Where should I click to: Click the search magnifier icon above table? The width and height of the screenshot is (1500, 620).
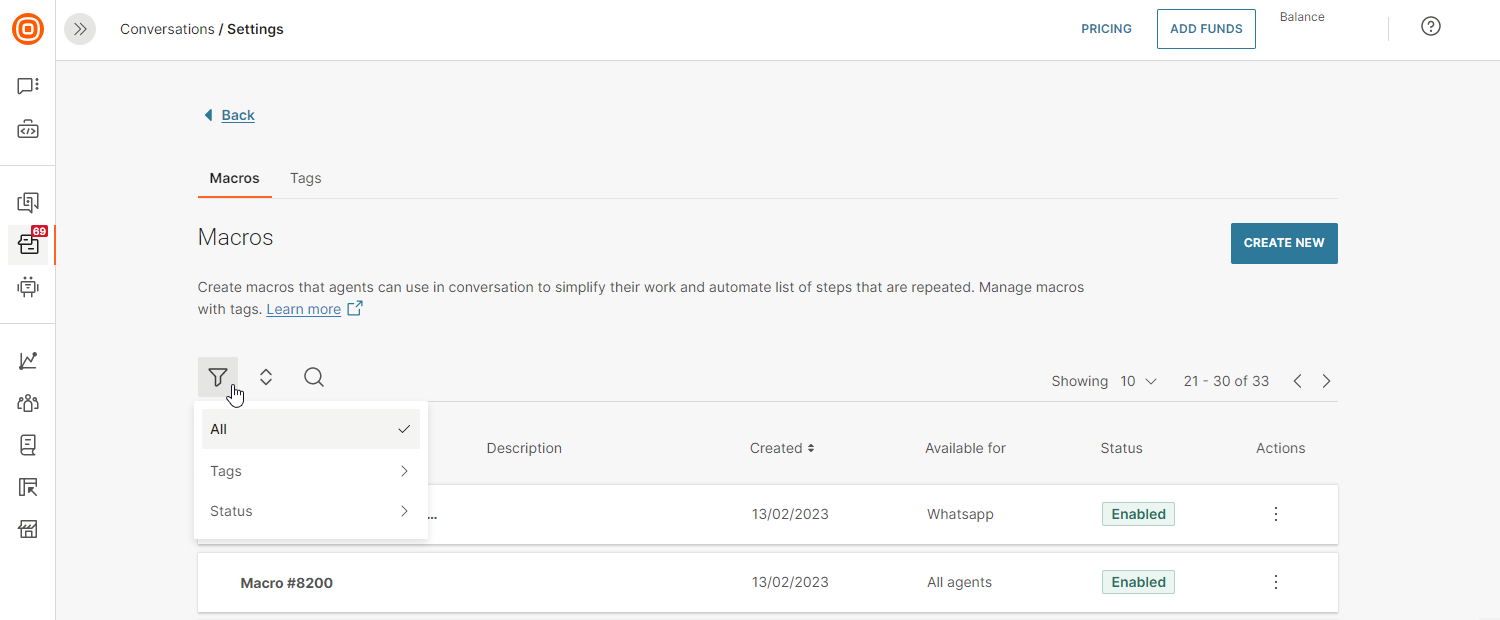pyautogui.click(x=314, y=377)
